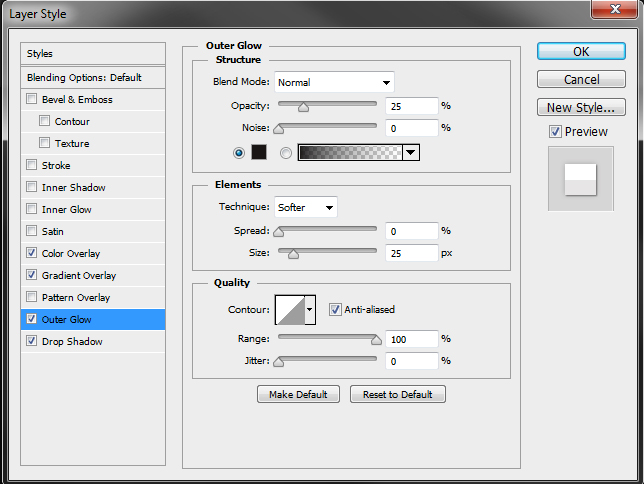The height and width of the screenshot is (484, 644).
Task: Click the black glow color swatch
Action: click(x=260, y=152)
